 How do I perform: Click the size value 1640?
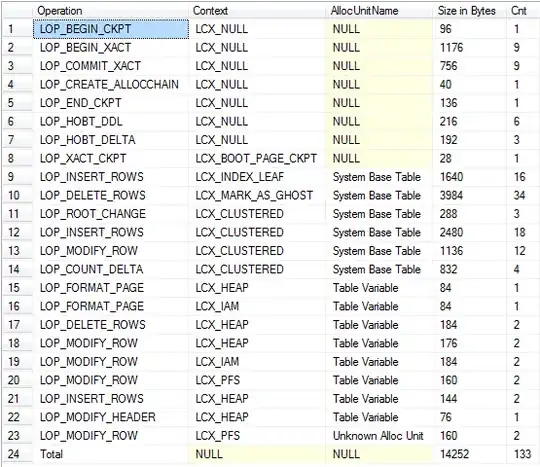tap(451, 177)
